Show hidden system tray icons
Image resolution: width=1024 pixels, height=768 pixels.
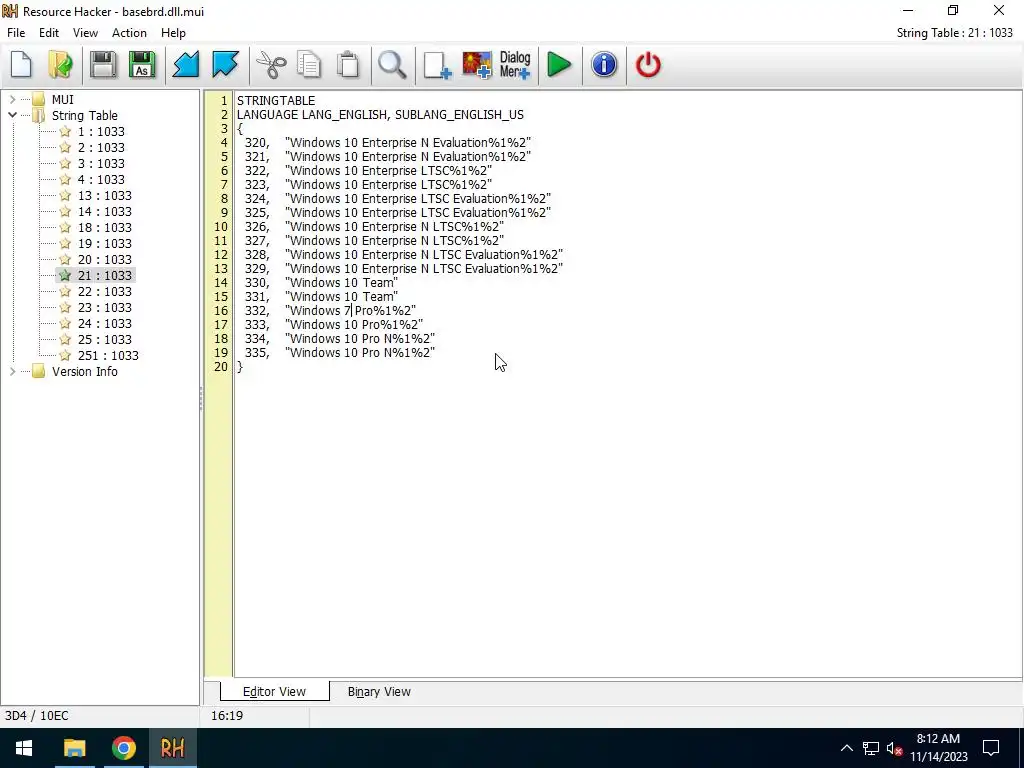[846, 748]
